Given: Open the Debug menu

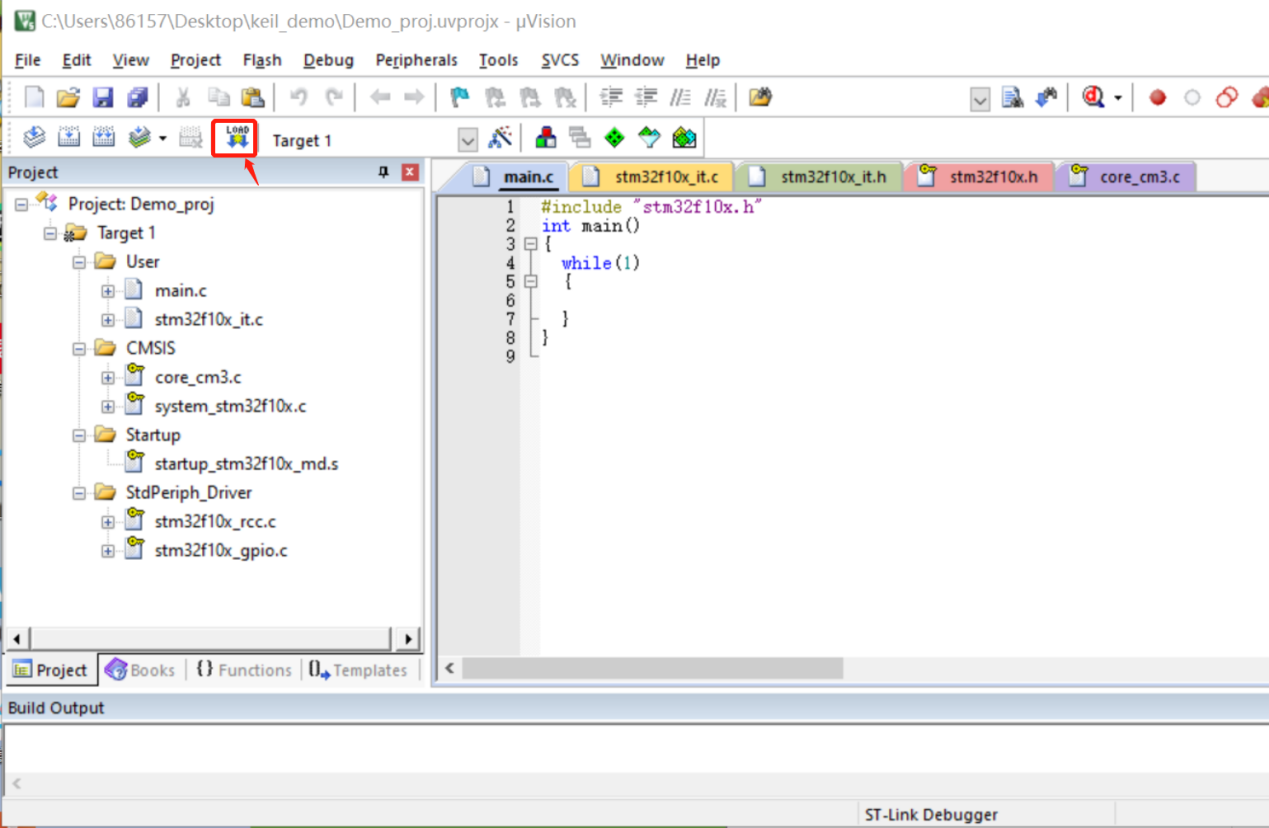Looking at the screenshot, I should (x=329, y=60).
